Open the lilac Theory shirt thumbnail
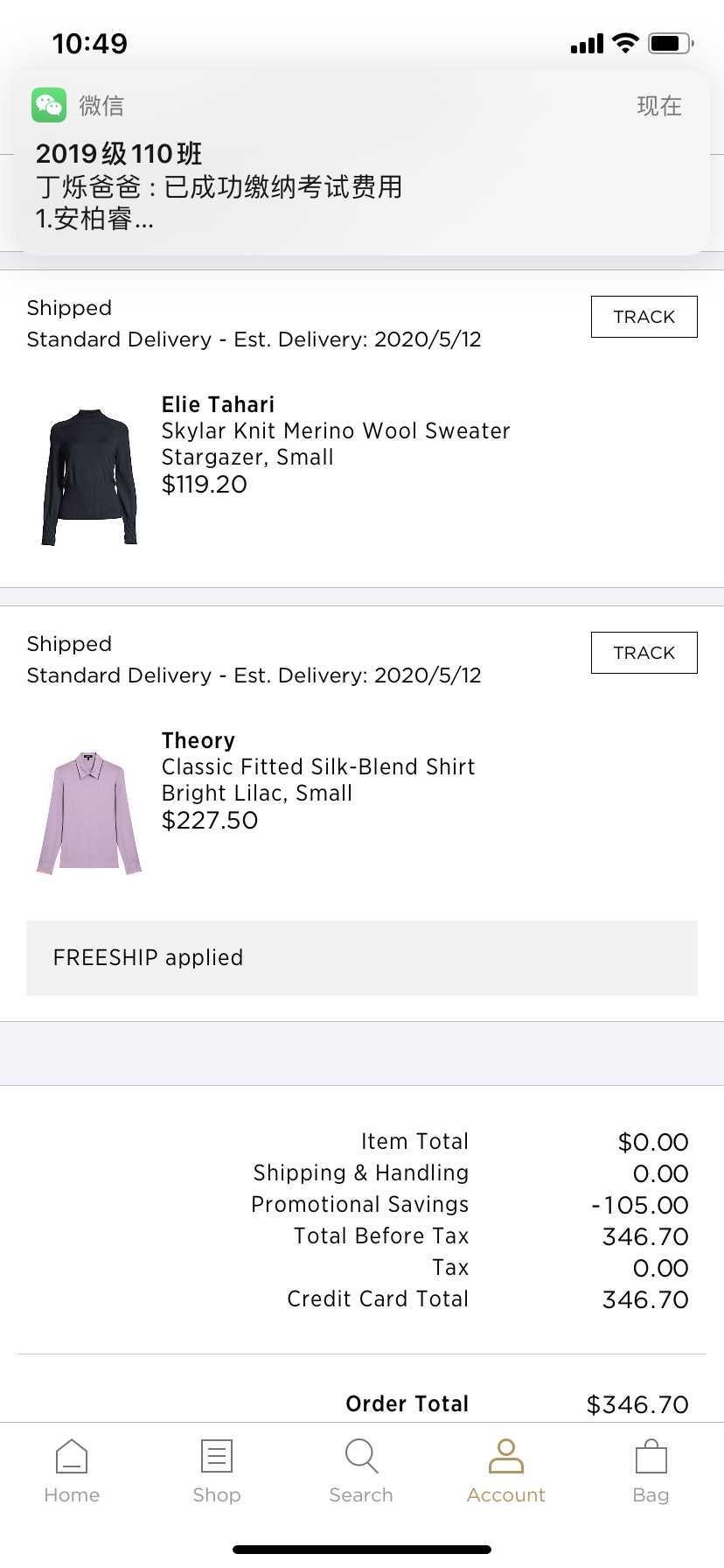 [89, 813]
